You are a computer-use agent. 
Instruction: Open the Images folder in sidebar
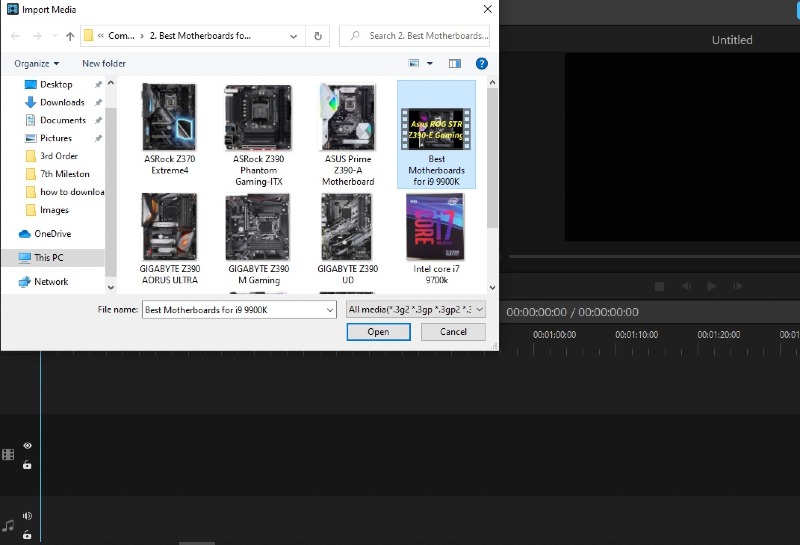(54, 210)
